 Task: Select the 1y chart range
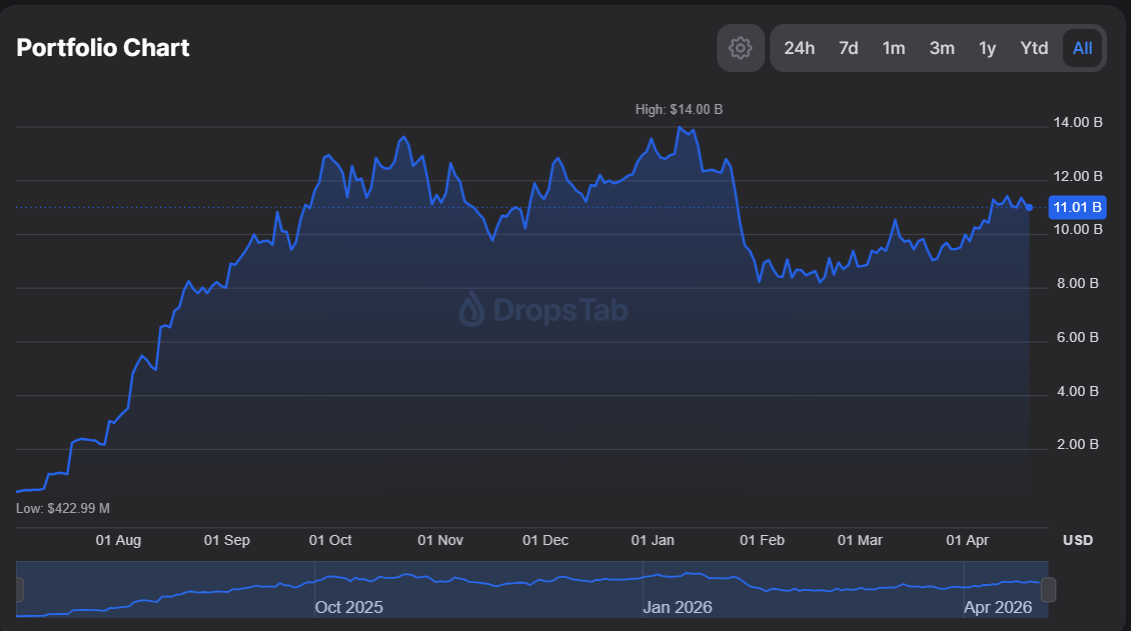987,47
